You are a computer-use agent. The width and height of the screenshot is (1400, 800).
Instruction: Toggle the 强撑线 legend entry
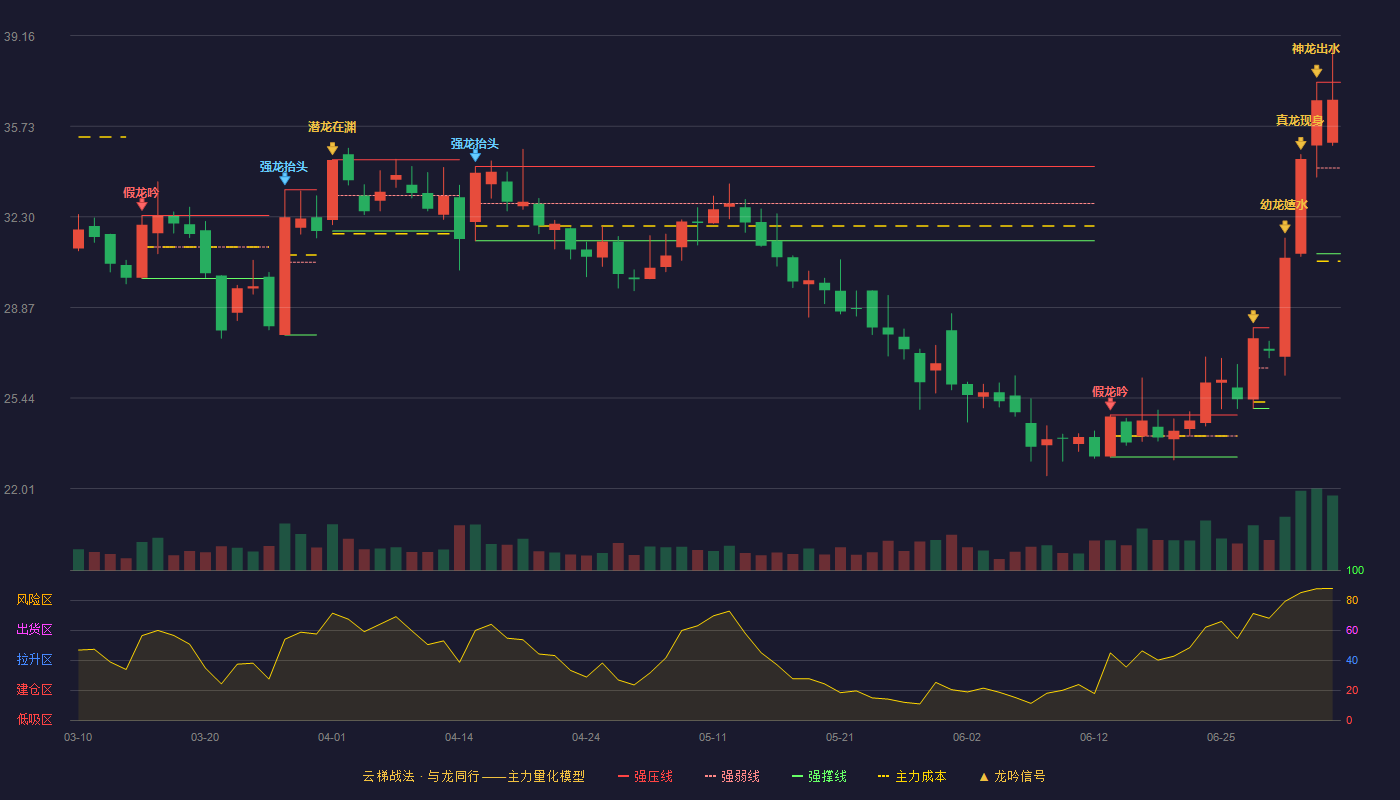819,776
